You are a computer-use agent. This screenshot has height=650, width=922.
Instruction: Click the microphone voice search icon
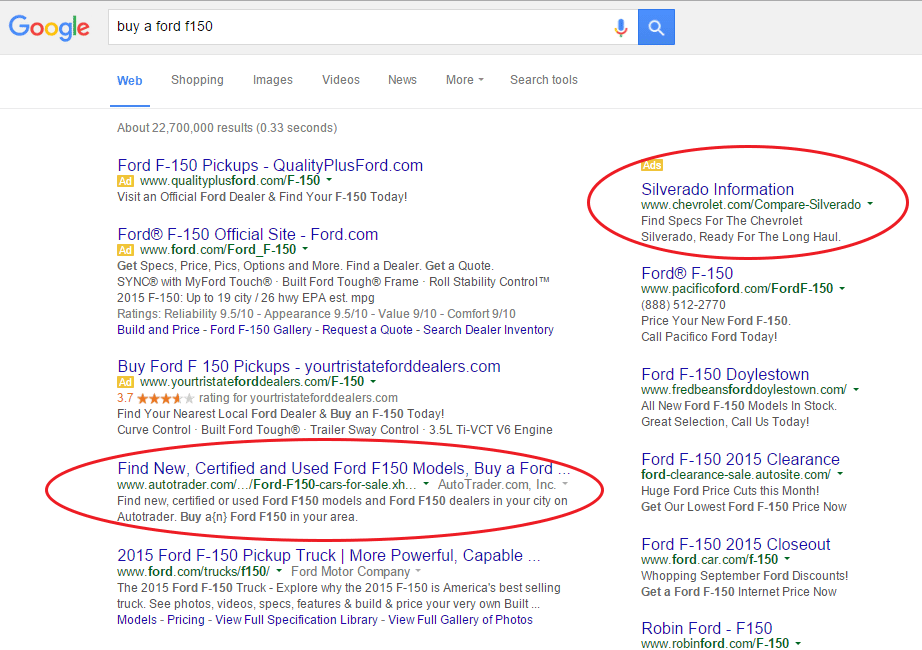click(x=620, y=27)
